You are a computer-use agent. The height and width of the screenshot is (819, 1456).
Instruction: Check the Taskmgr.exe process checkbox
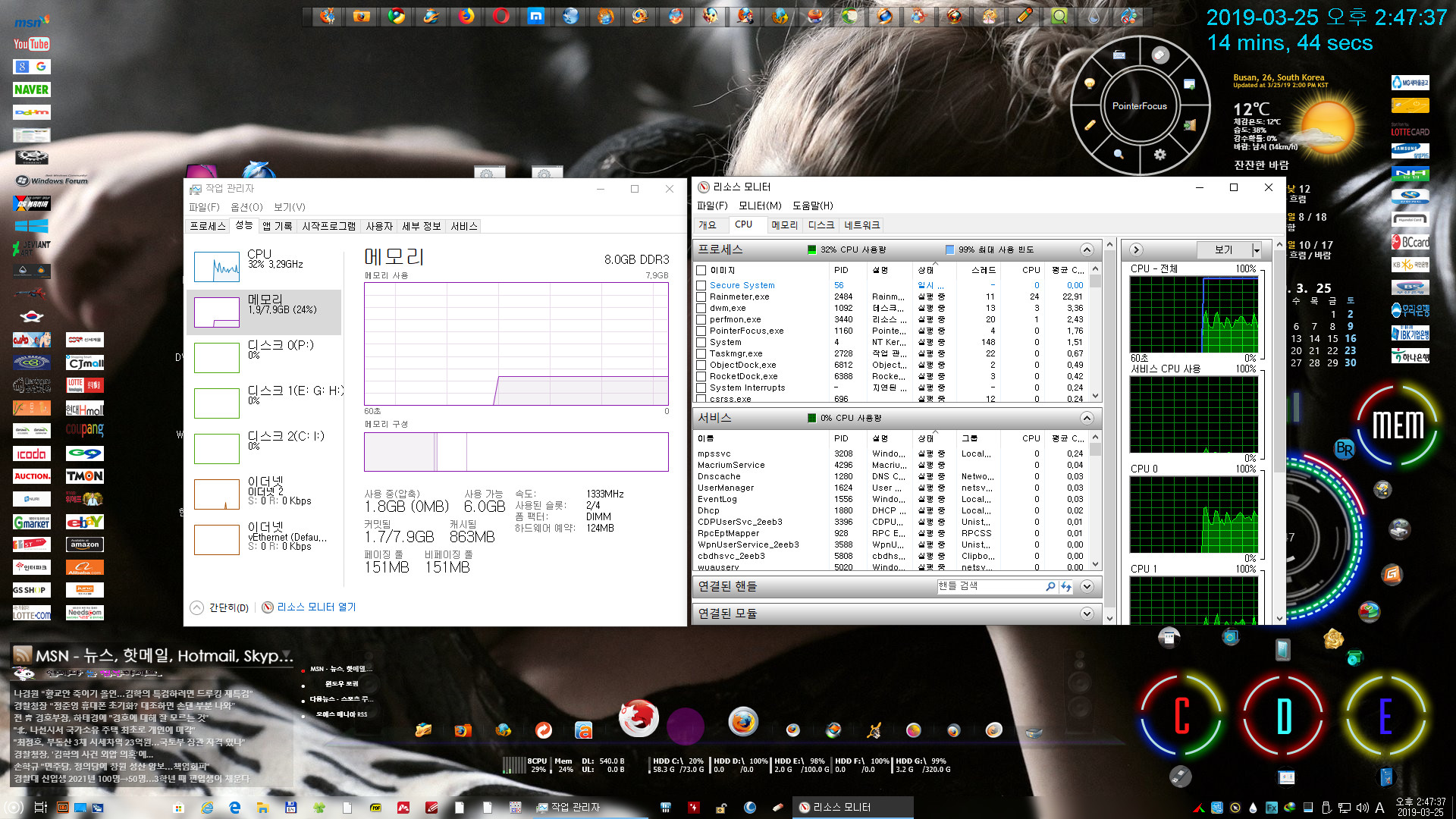coord(701,353)
